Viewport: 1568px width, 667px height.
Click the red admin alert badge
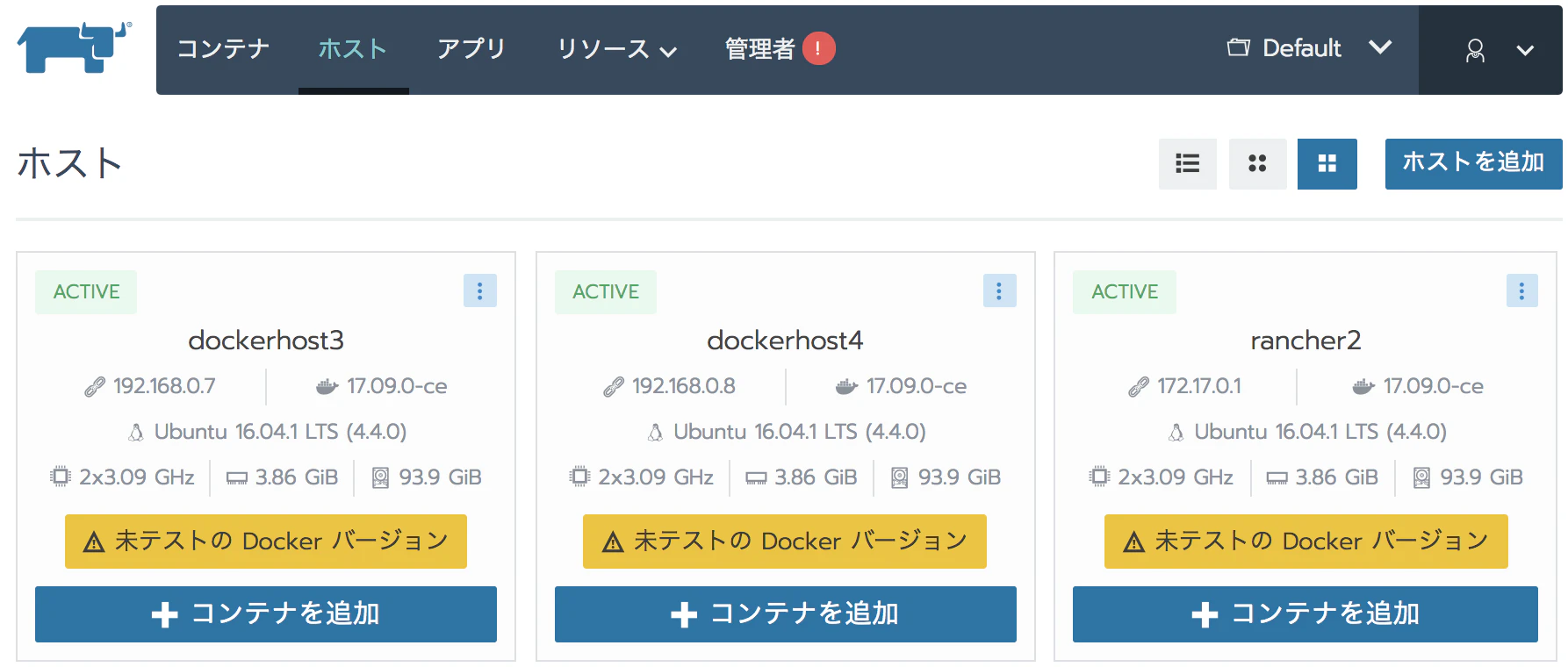(818, 48)
